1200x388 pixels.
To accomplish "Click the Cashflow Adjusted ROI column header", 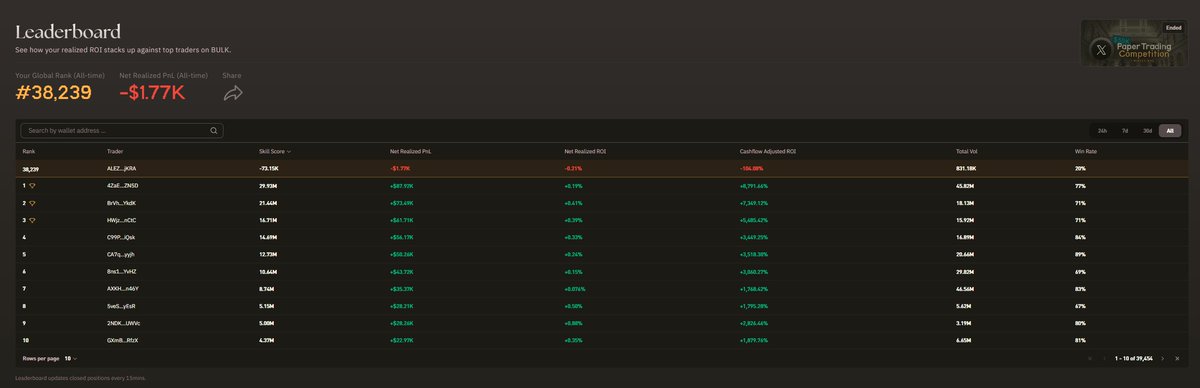I will point(767,152).
